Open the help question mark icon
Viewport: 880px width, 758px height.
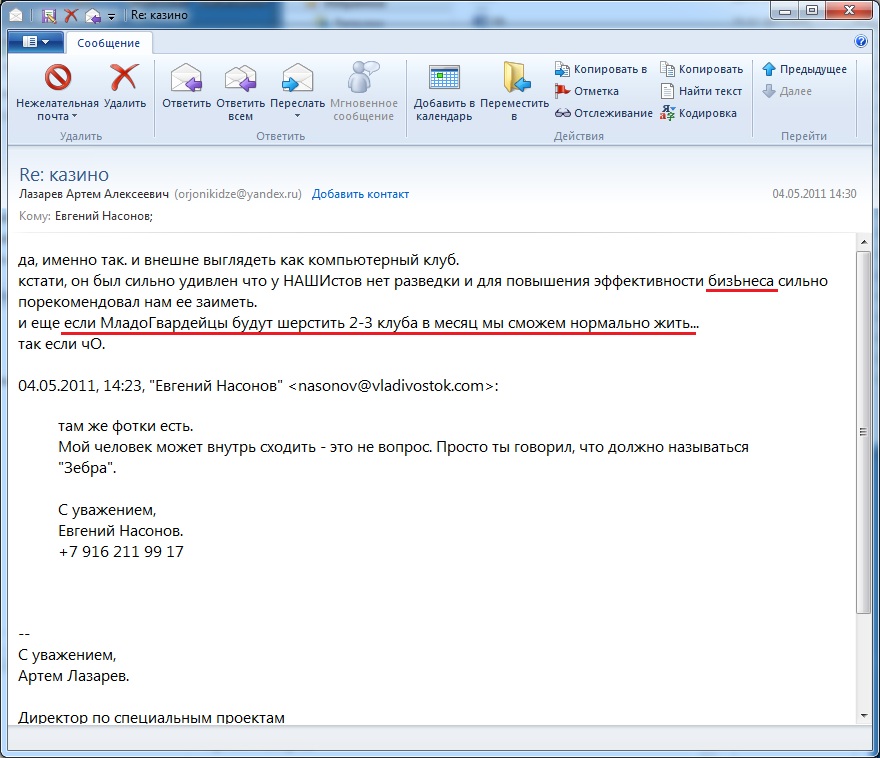pyautogui.click(x=861, y=42)
